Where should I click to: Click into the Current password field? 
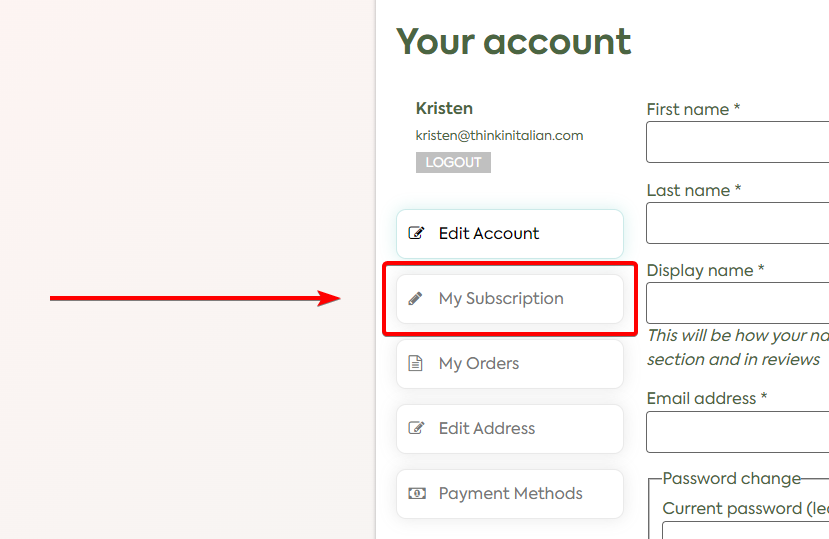745,530
